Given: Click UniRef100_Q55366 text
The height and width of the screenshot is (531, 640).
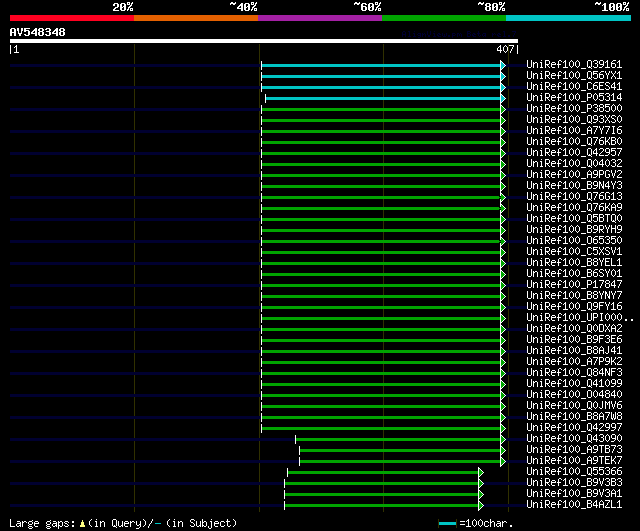Looking at the screenshot, I should [574, 472].
